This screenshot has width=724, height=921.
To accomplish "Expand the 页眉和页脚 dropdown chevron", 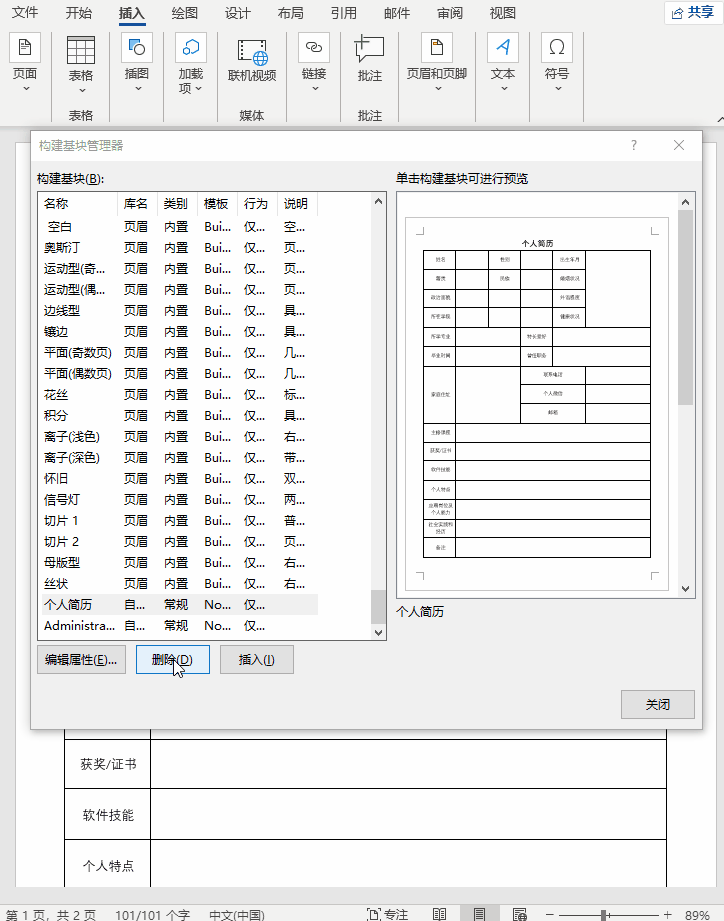I will (x=438, y=89).
